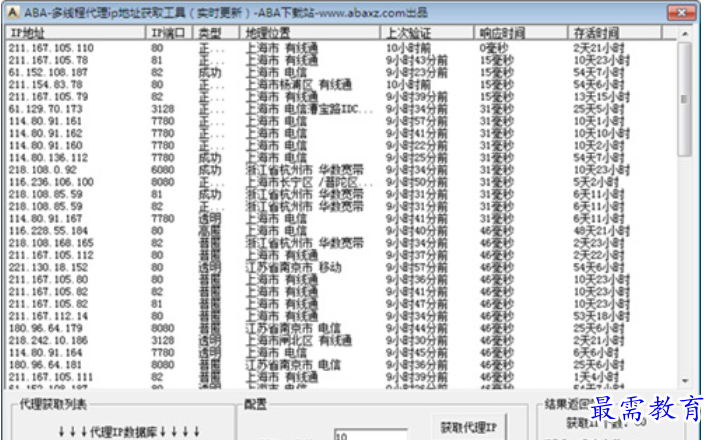The height and width of the screenshot is (440, 712).
Task: Select row with IP 116.228.55.184
Action: (341, 231)
